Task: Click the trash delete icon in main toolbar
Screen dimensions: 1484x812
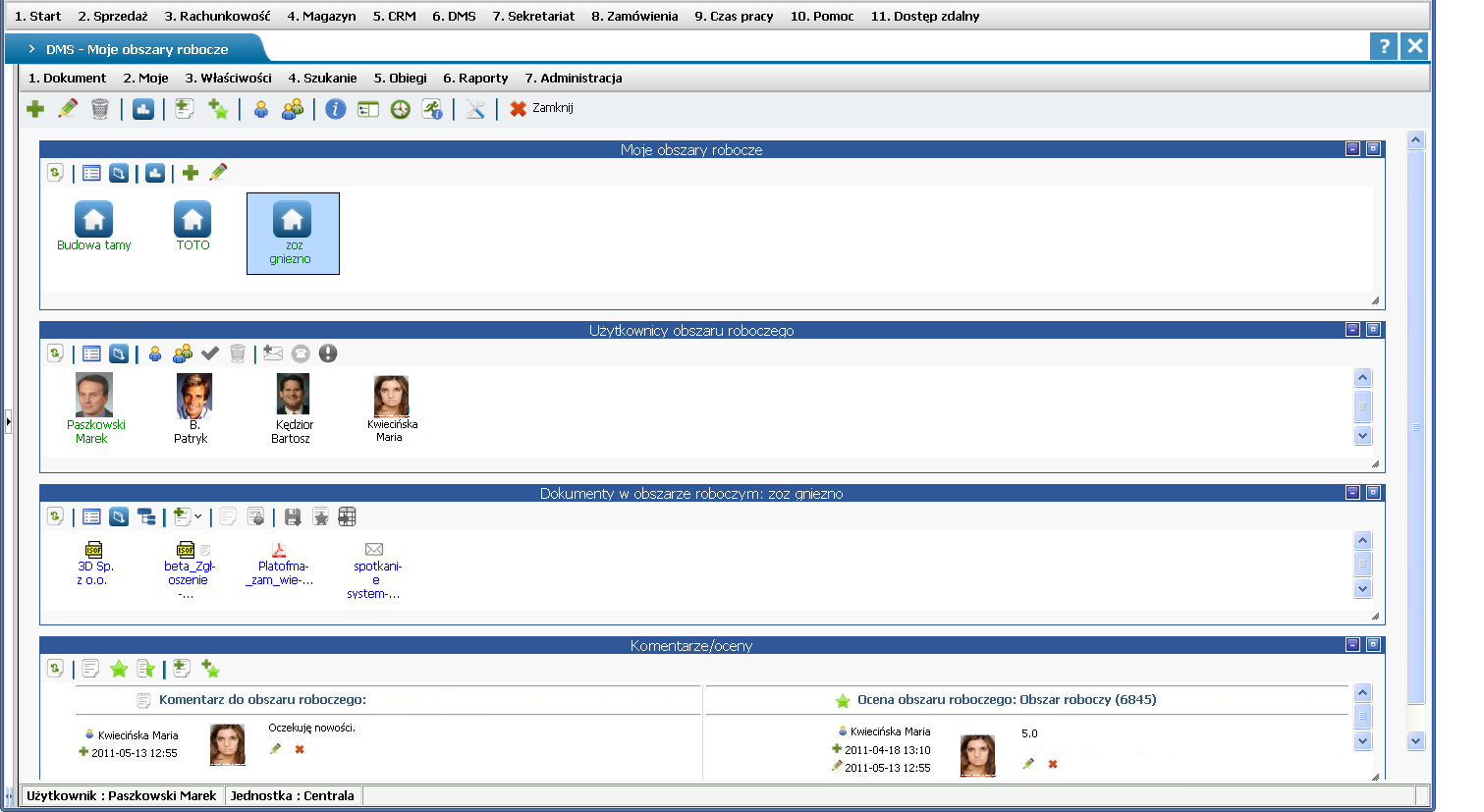Action: coord(100,109)
